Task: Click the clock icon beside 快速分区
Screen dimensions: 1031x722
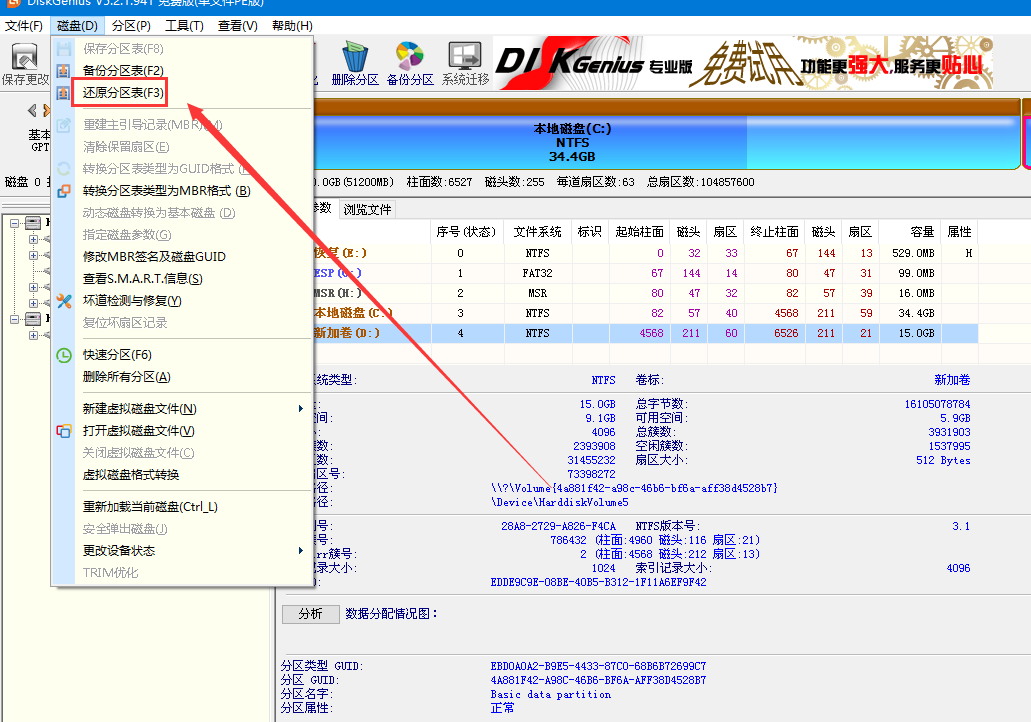Action: pyautogui.click(x=63, y=355)
